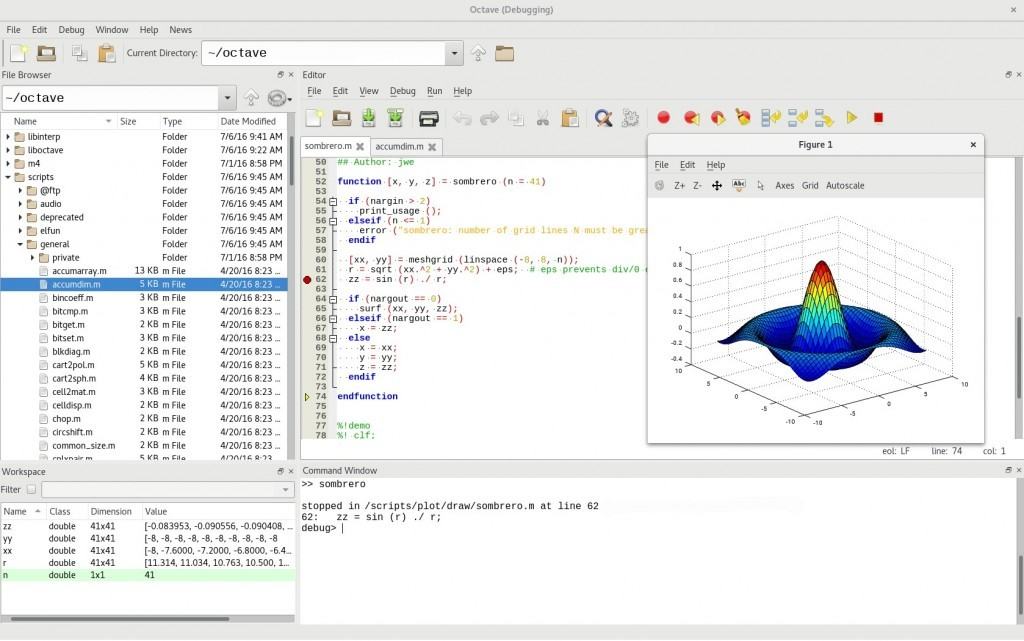Go up one directory with the up arrow button
1024x641 pixels.
coord(477,52)
